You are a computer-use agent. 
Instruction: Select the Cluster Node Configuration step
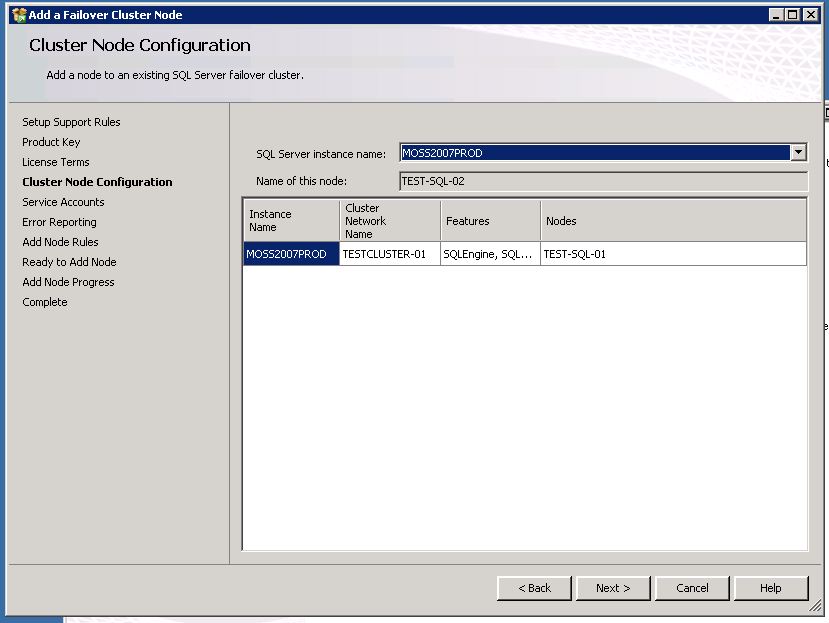97,182
